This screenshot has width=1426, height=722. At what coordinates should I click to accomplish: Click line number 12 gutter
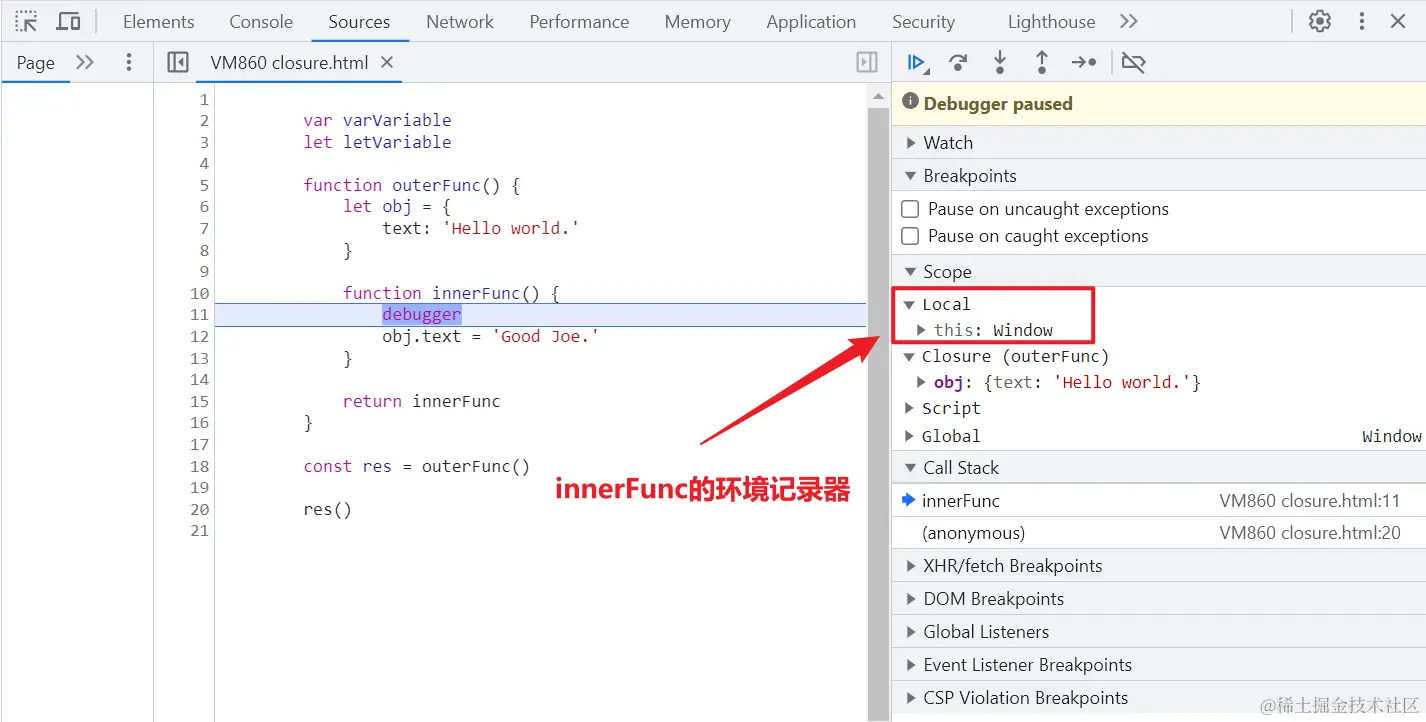199,336
